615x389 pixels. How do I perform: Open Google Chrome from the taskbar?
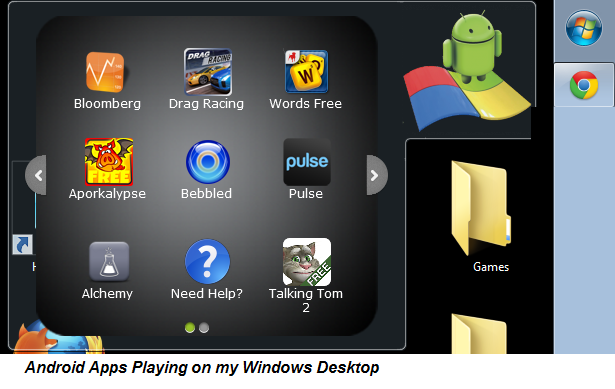[584, 85]
